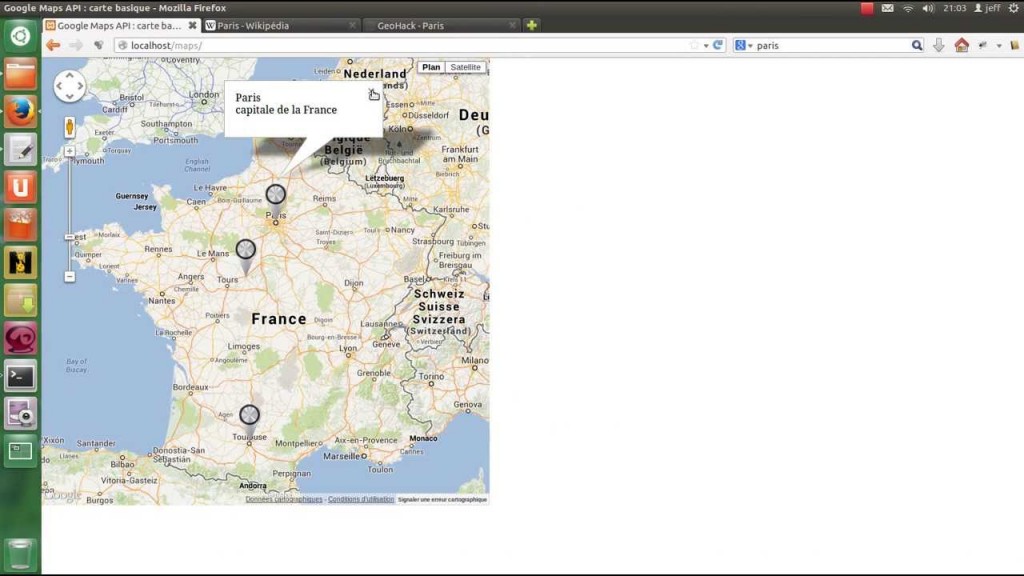
Task: Open the Conditions d'utilisation link
Action: [x=360, y=499]
